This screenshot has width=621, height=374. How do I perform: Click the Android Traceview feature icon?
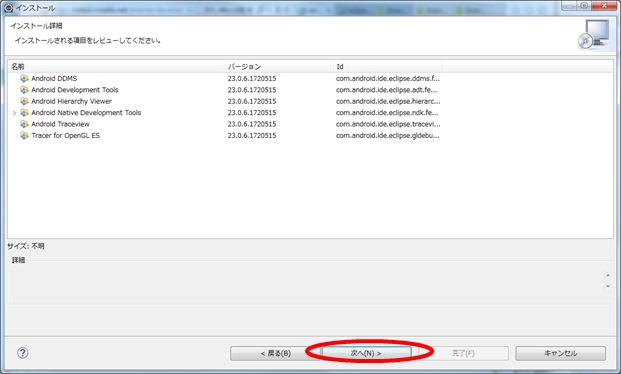[x=24, y=124]
